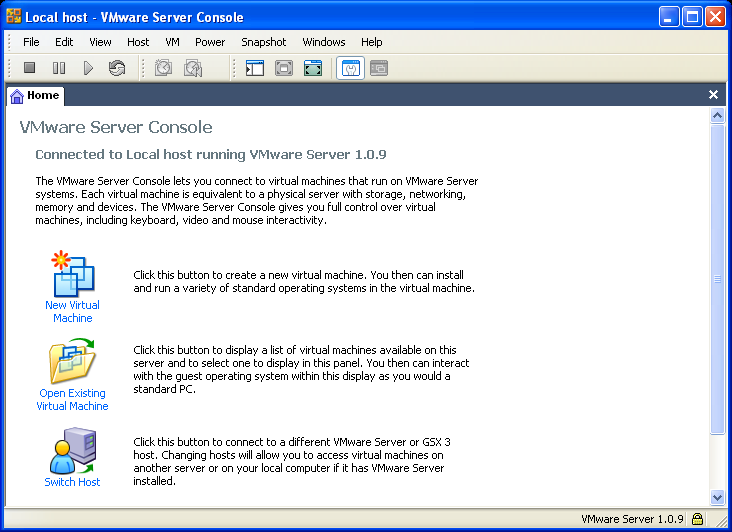Close the VMware Server Console window

pyautogui.click(x=715, y=17)
